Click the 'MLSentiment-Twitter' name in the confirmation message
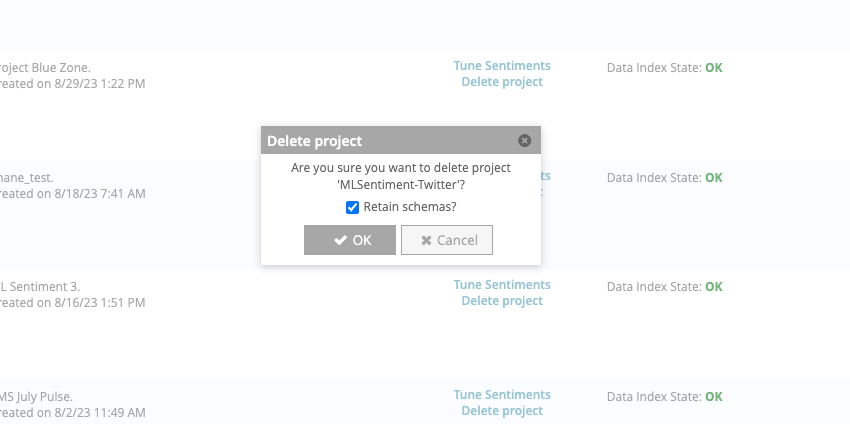 coord(398,185)
